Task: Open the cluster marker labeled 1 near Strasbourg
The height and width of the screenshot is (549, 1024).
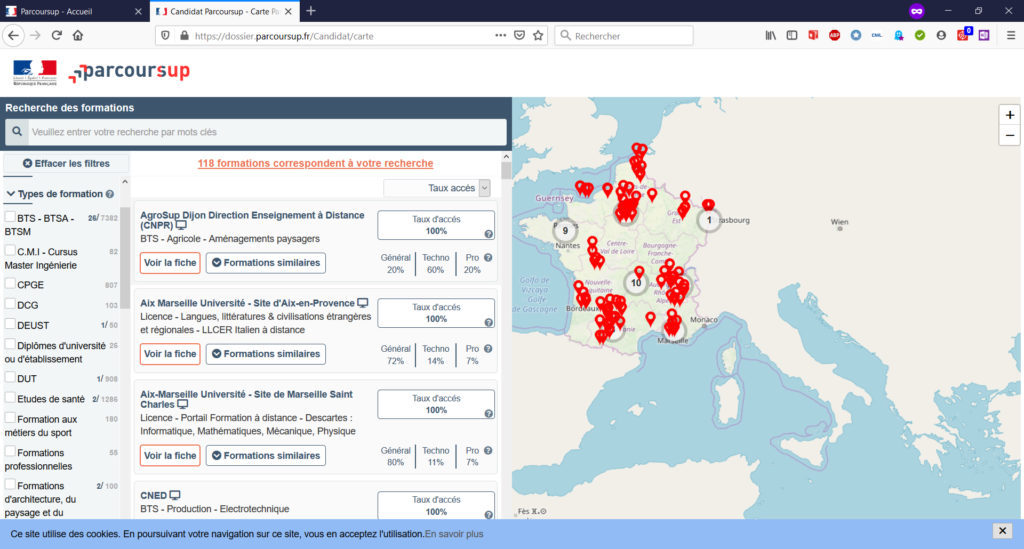Action: click(709, 220)
